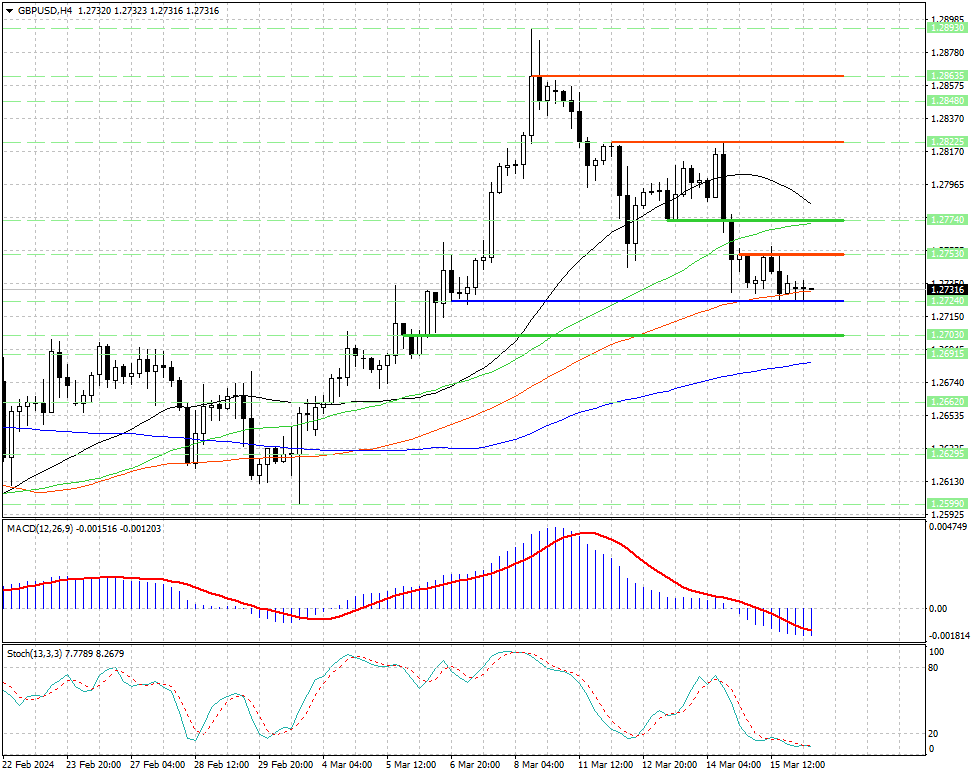Click the 1.26130 price axis value
The width and height of the screenshot is (971, 776).
click(x=948, y=481)
